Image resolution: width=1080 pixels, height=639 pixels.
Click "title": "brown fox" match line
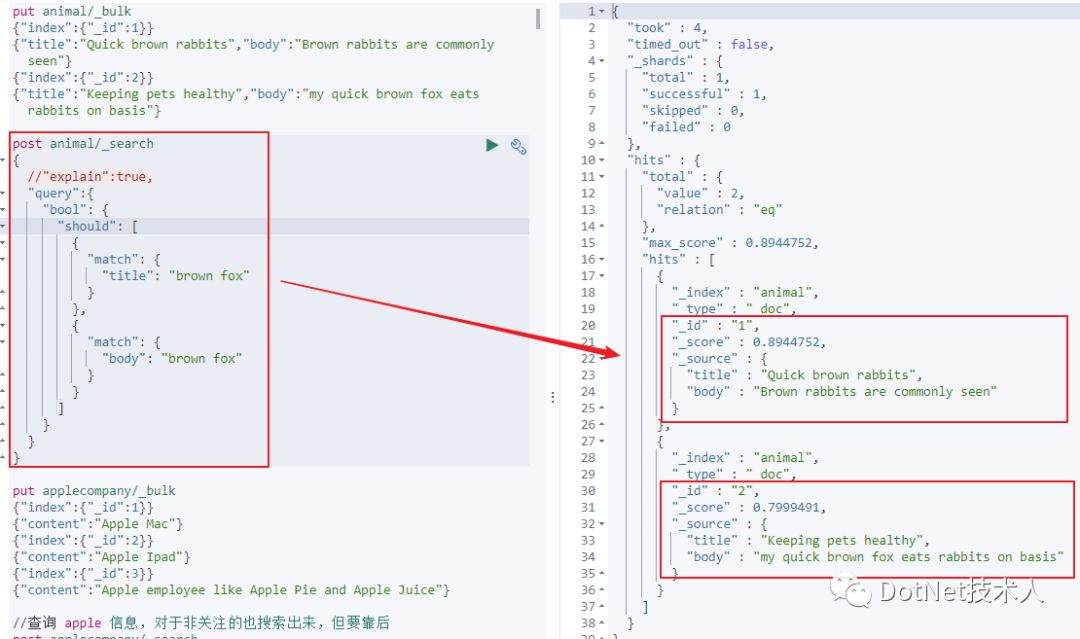(x=176, y=276)
